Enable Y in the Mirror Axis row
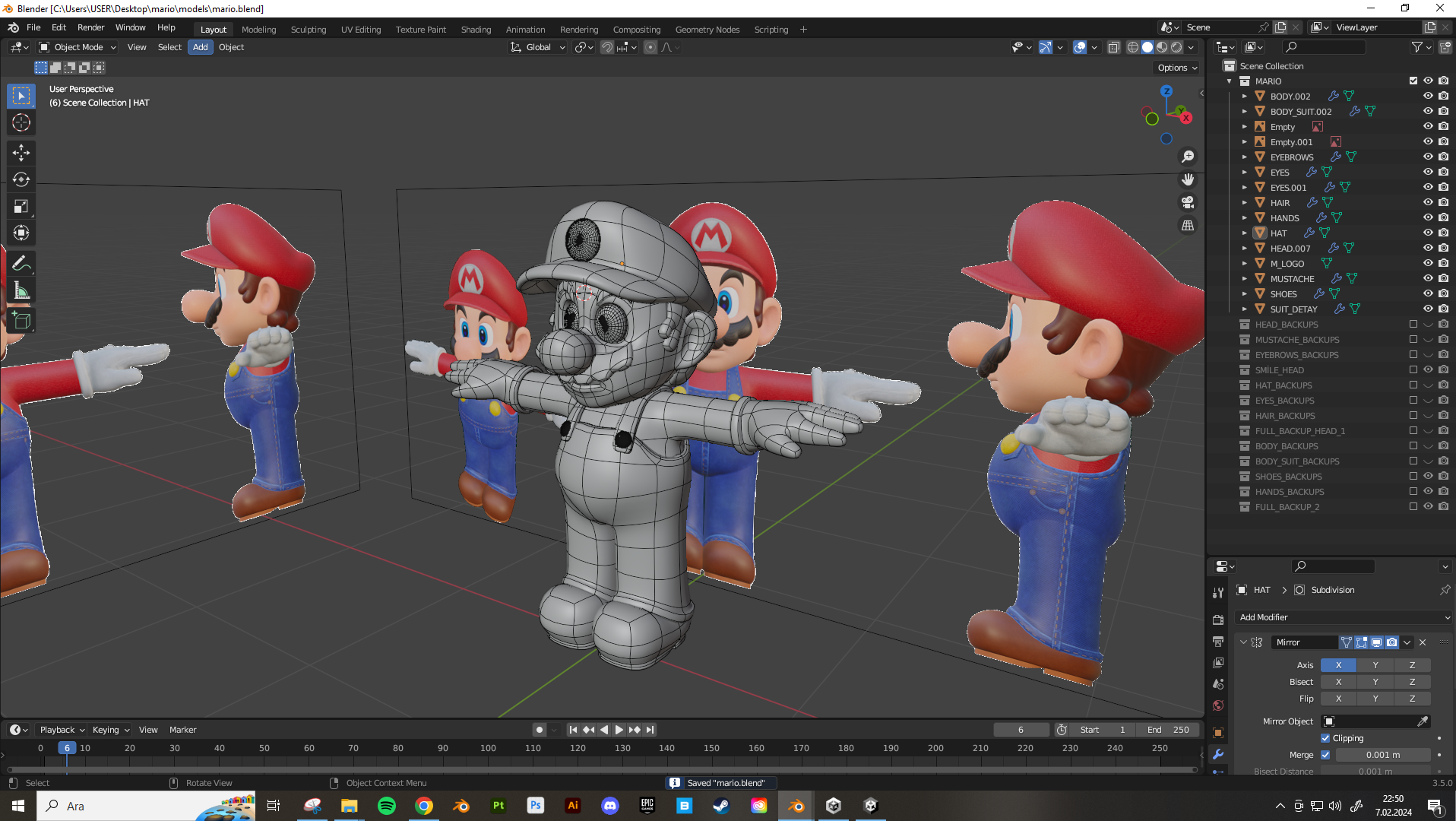This screenshot has height=821, width=1456. point(1375,665)
